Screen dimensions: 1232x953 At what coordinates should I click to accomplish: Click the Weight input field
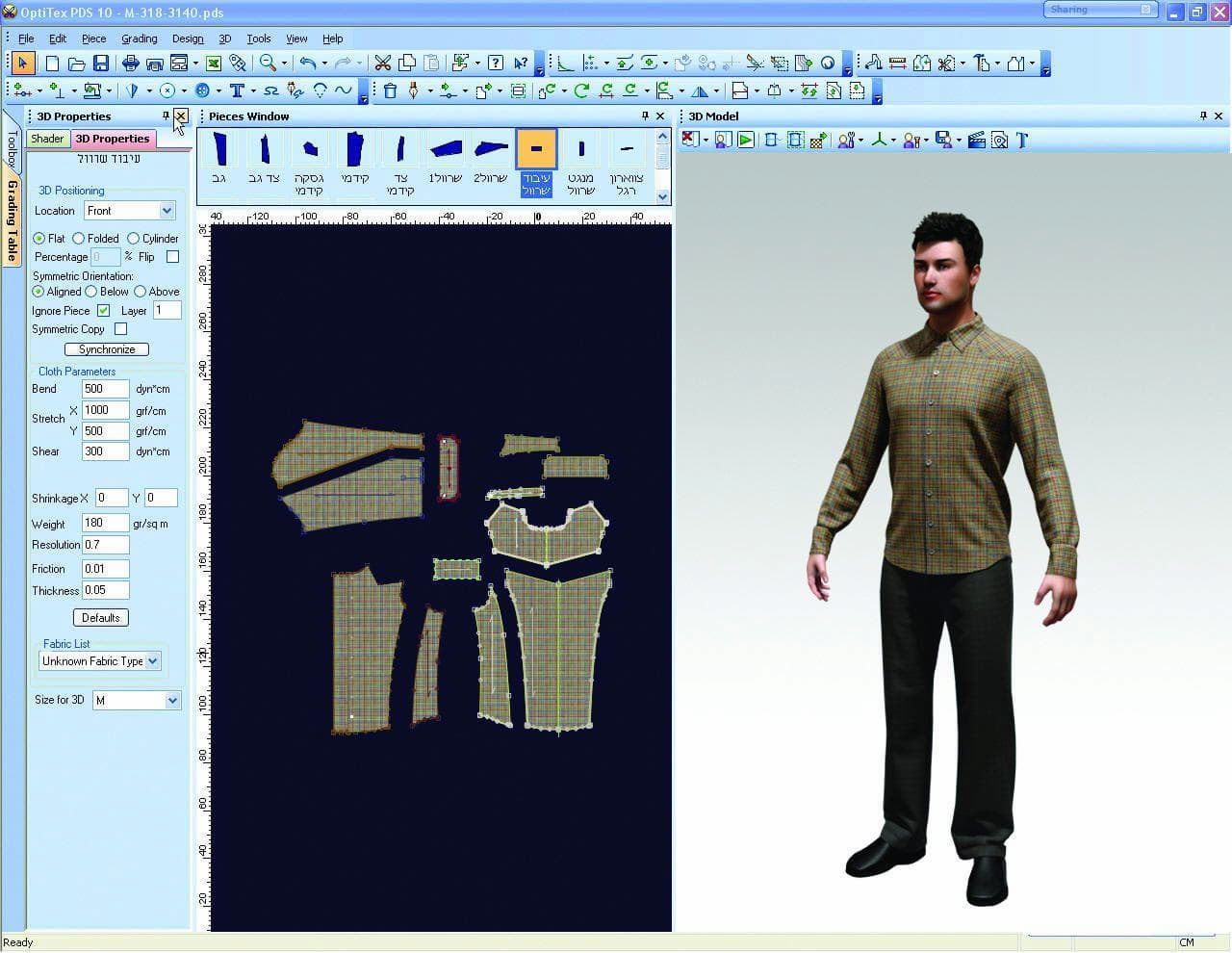105,523
